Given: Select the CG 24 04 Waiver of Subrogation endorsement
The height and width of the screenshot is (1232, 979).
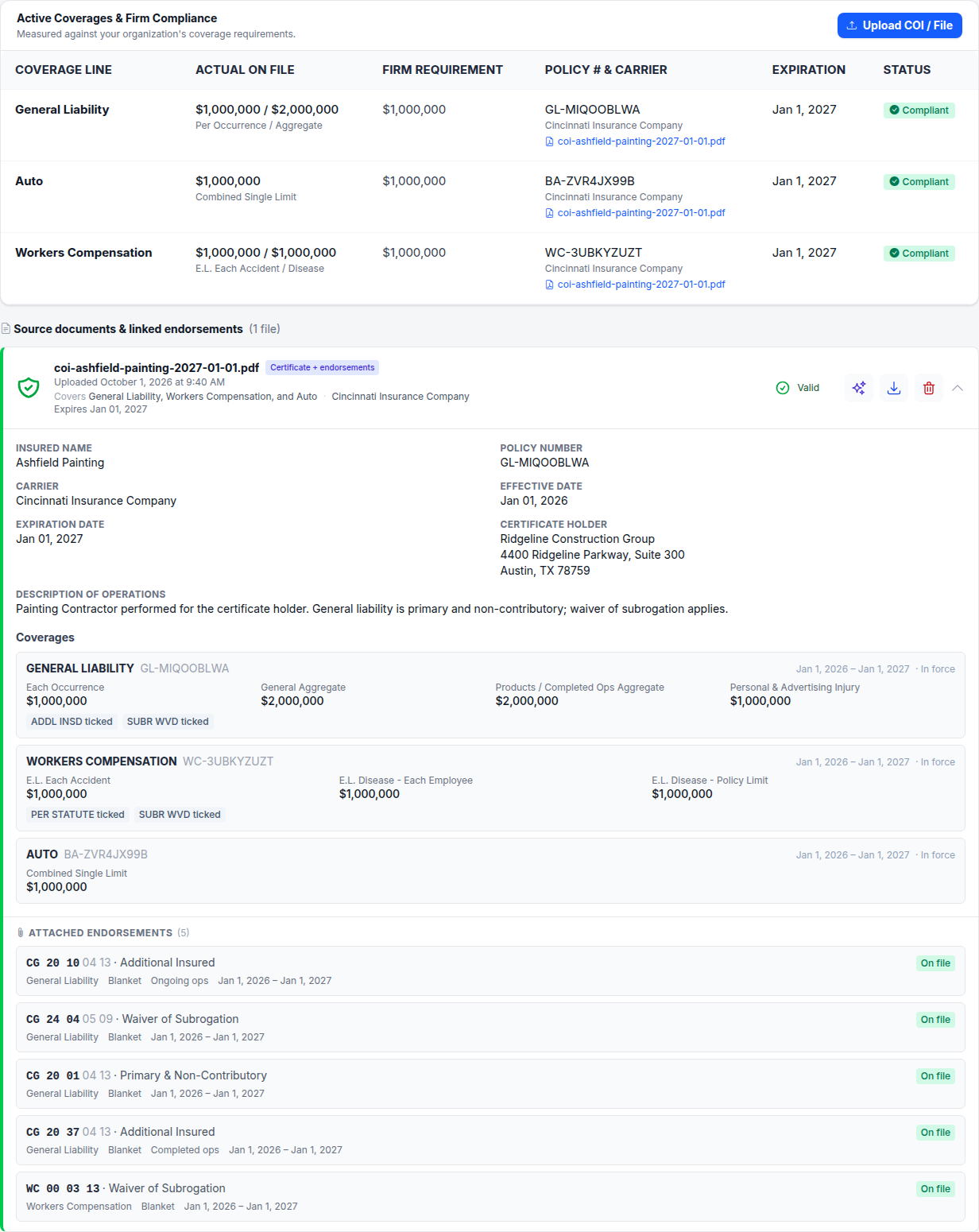Looking at the screenshot, I should click(490, 1027).
